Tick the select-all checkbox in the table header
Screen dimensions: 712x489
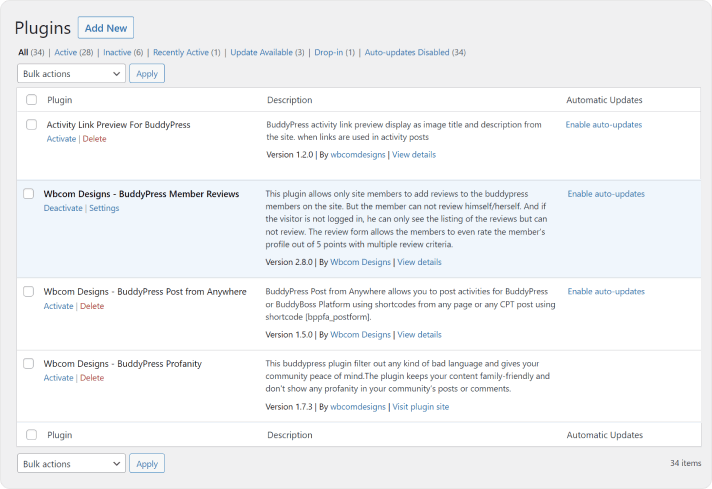[x=32, y=100]
